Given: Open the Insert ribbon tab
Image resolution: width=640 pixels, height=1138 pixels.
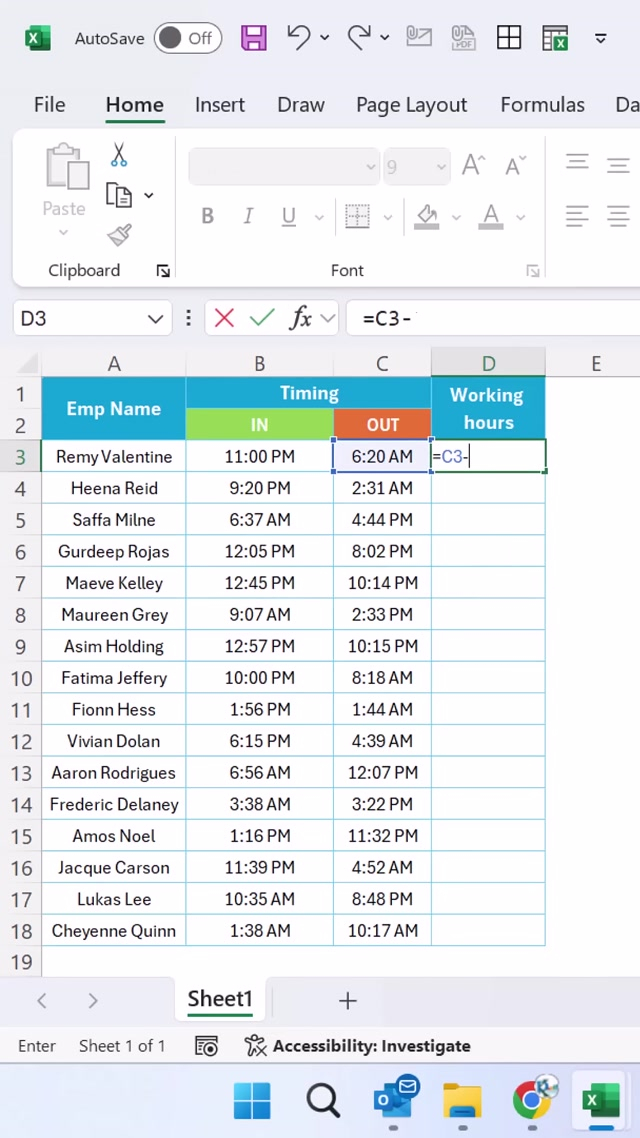Looking at the screenshot, I should [x=220, y=105].
